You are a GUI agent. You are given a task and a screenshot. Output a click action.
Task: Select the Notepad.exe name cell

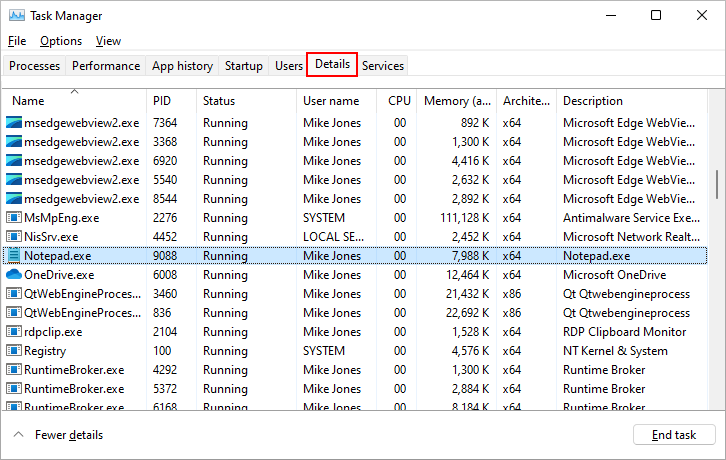pyautogui.click(x=57, y=256)
